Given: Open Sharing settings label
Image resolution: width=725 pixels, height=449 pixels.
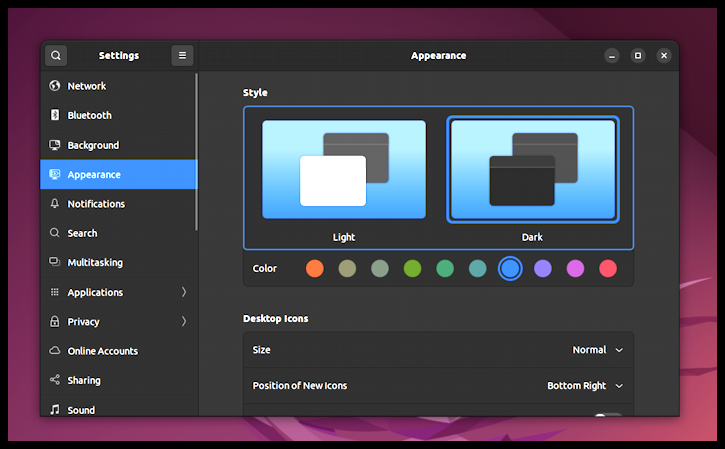Looking at the screenshot, I should tap(84, 380).
